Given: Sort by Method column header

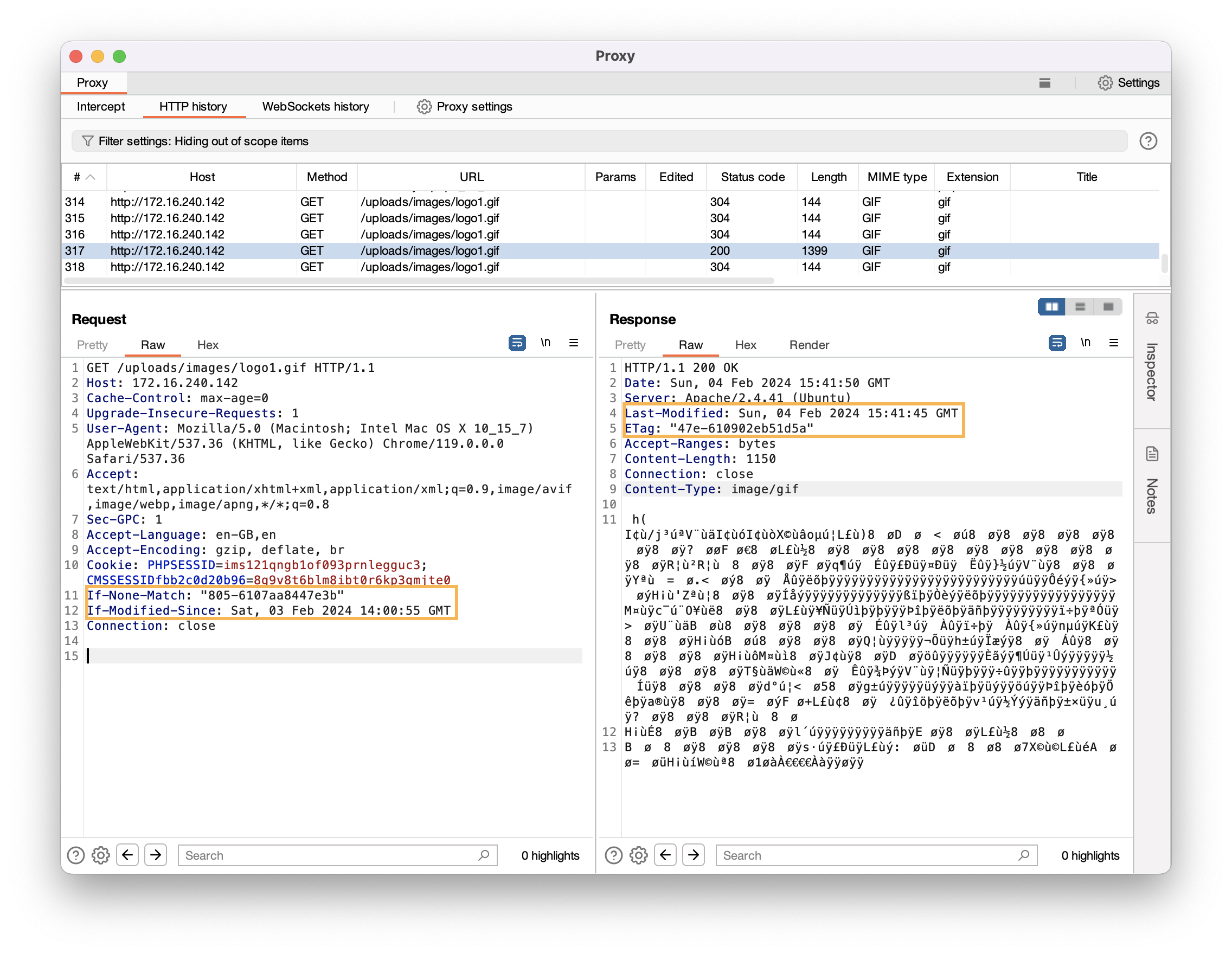Looking at the screenshot, I should [x=326, y=177].
